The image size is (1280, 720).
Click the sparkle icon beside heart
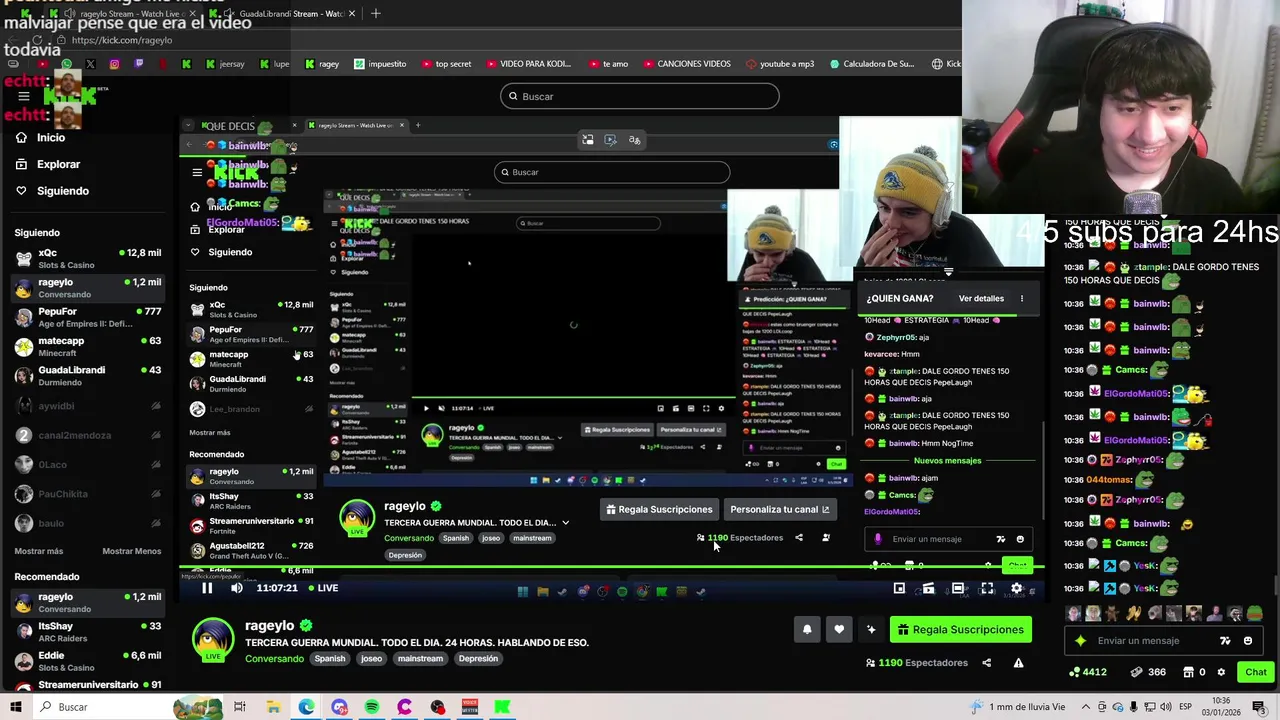pos(871,629)
